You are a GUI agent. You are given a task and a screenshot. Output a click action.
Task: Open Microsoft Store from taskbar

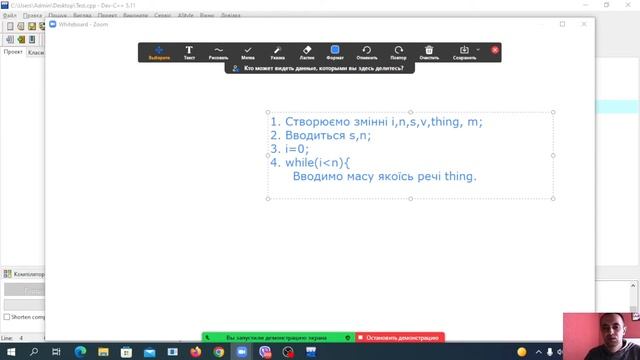tap(126, 352)
